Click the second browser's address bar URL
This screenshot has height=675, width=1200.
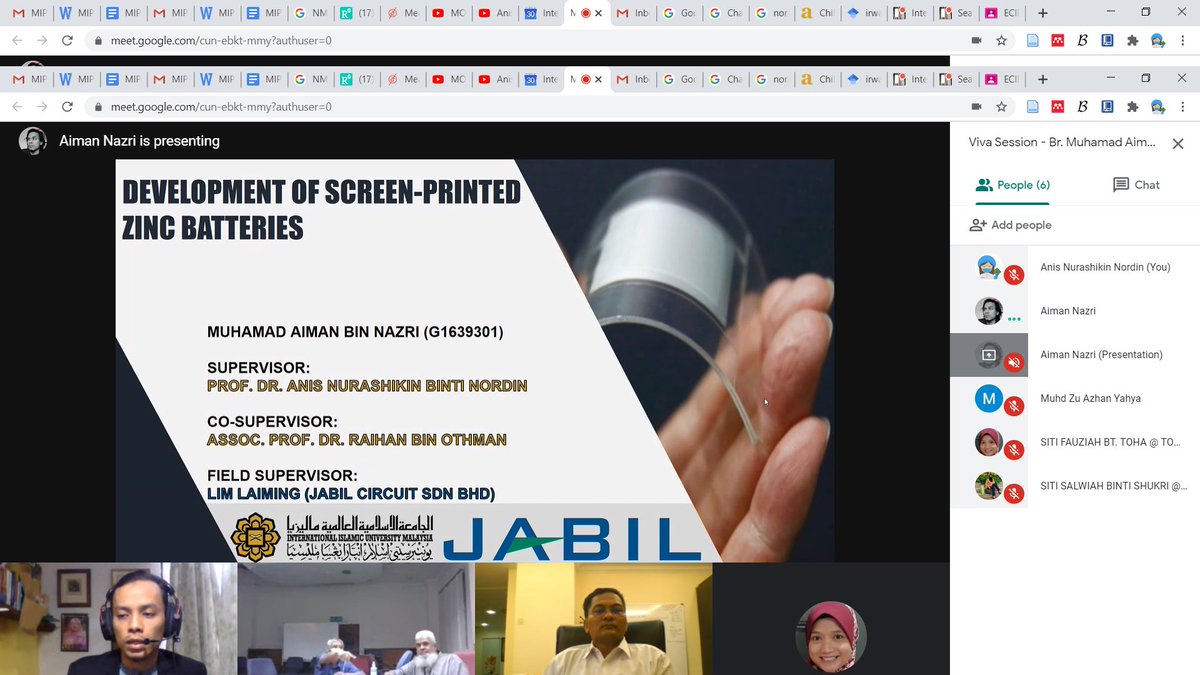pos(221,107)
